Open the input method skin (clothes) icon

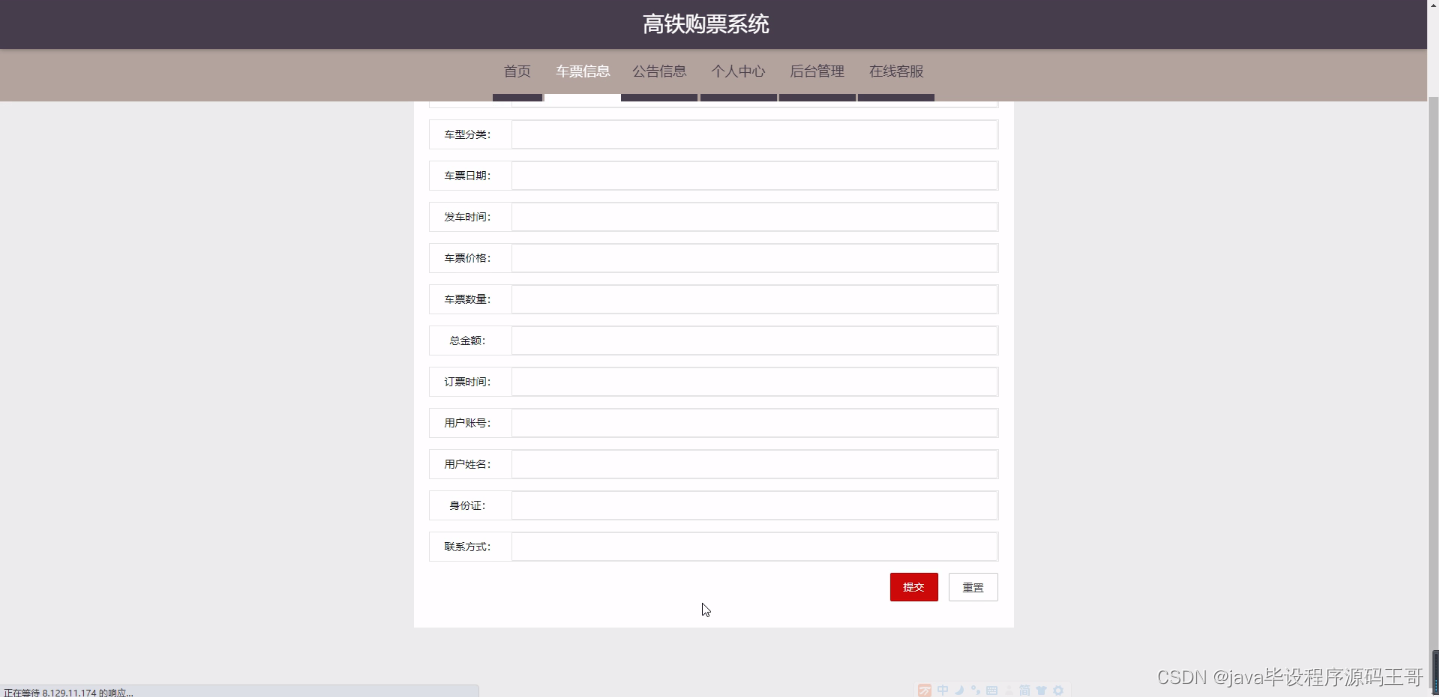pyautogui.click(x=1042, y=690)
